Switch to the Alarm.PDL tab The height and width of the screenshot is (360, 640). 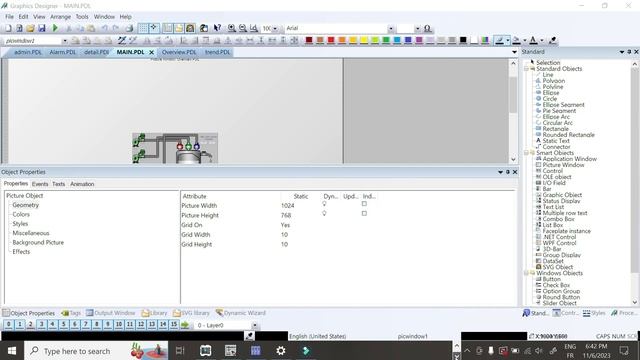pyautogui.click(x=62, y=52)
